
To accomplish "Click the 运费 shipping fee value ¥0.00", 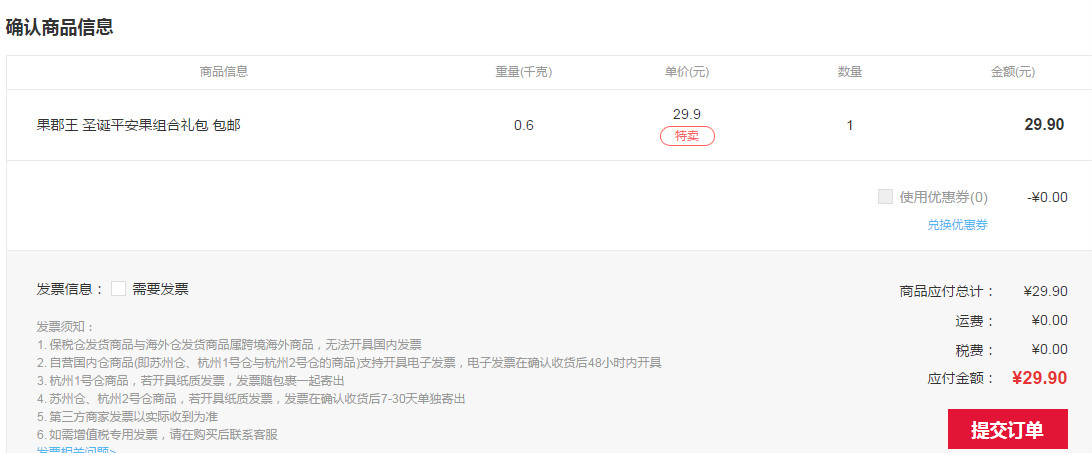I will 1050,321.
